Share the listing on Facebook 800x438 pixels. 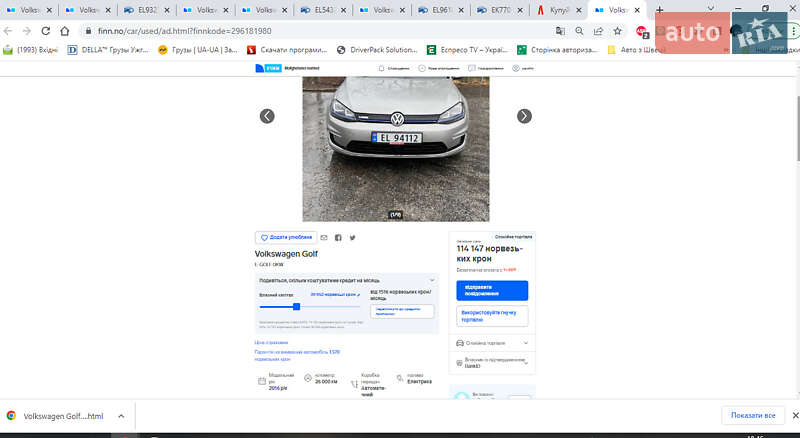(338, 238)
